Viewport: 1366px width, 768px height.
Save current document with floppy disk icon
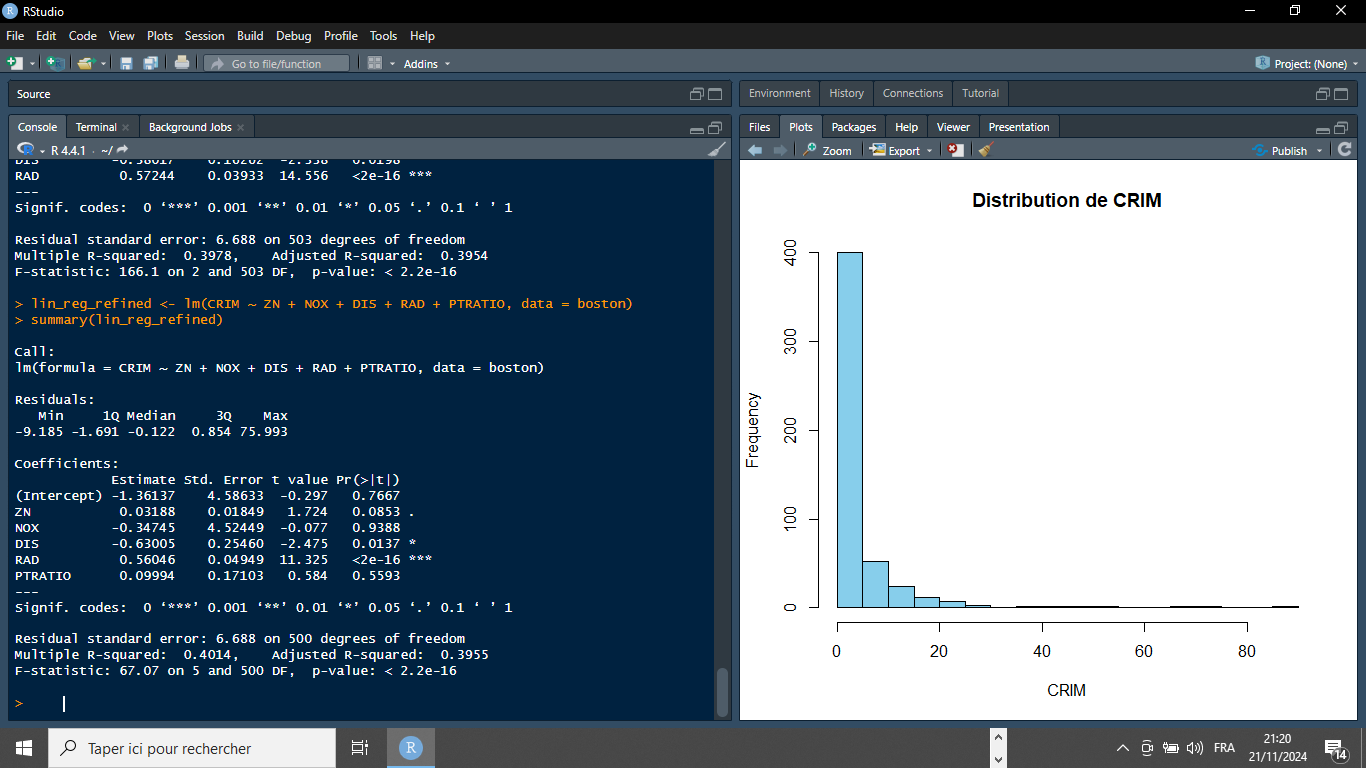pyautogui.click(x=126, y=63)
